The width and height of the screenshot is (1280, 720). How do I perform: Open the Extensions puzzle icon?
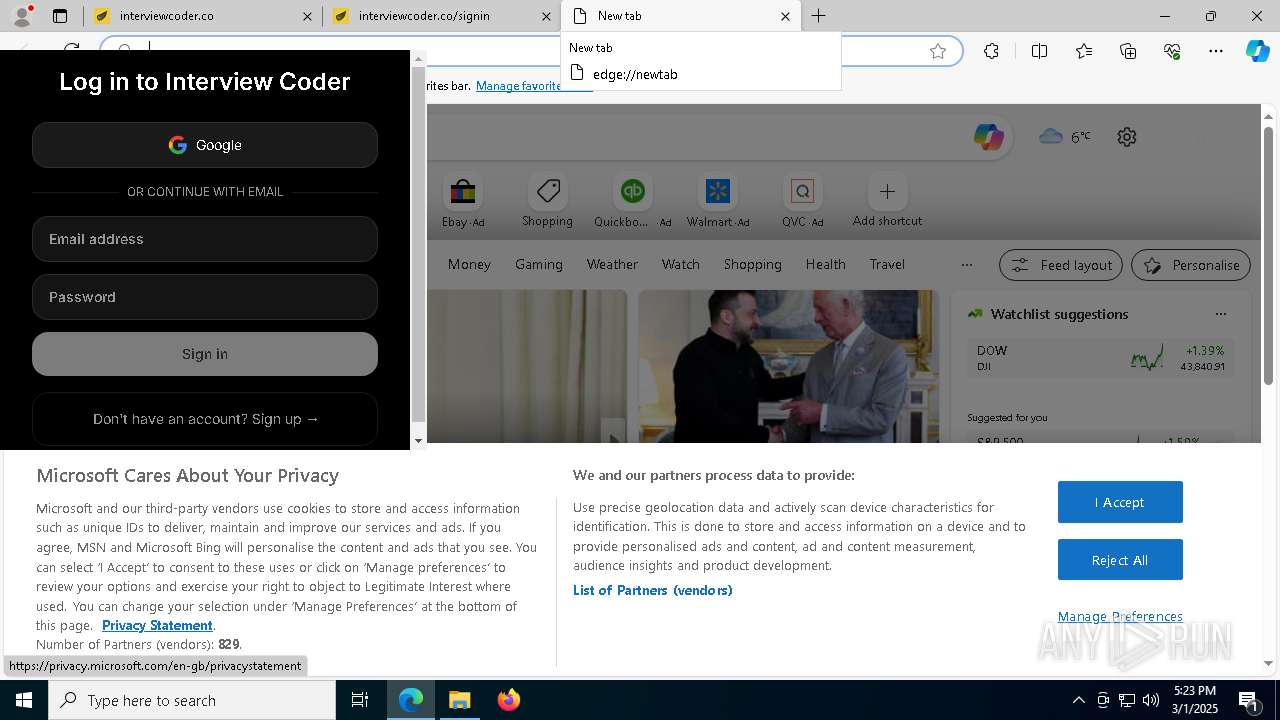pyautogui.click(x=991, y=51)
